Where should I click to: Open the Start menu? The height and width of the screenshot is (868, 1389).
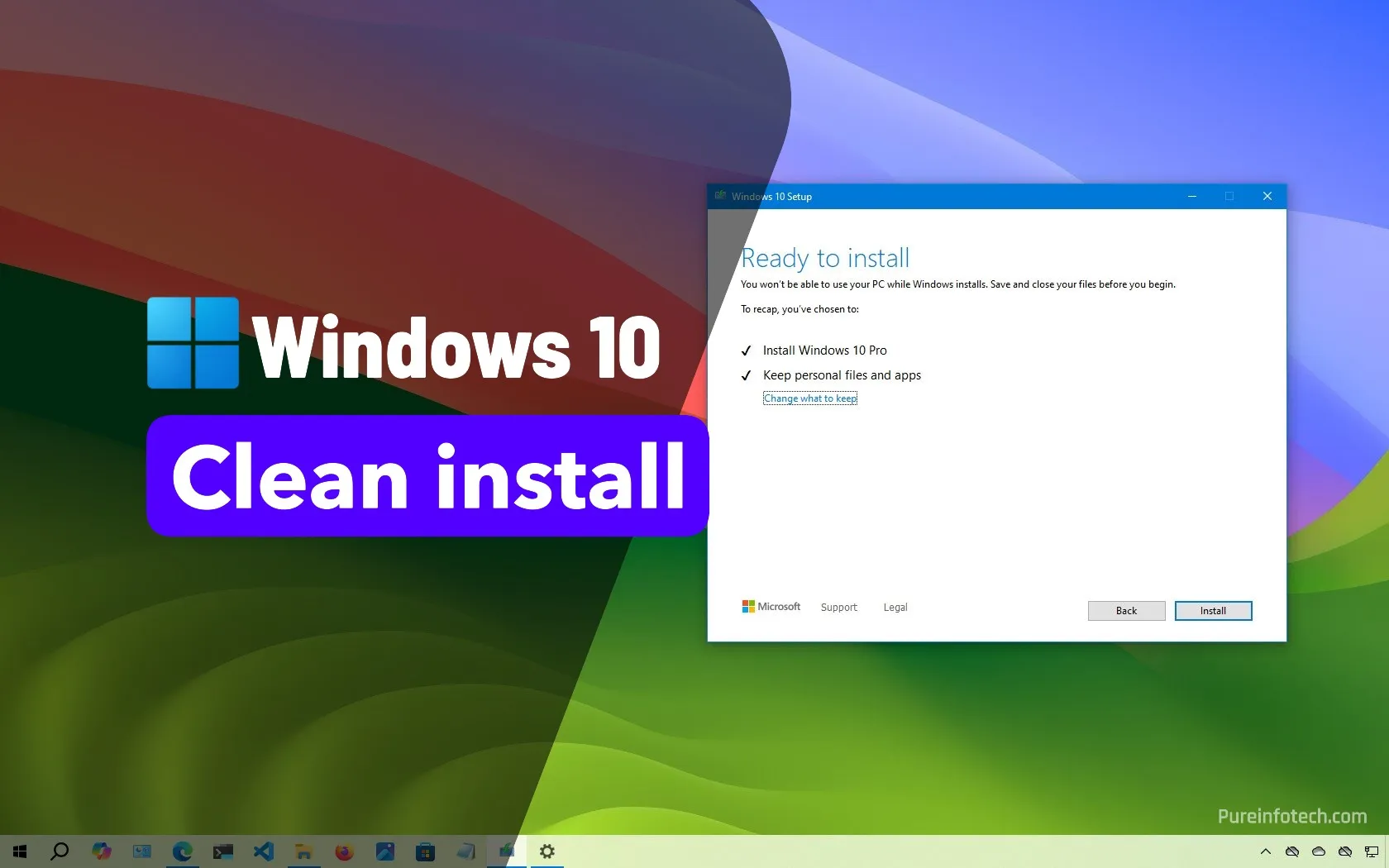(x=20, y=851)
